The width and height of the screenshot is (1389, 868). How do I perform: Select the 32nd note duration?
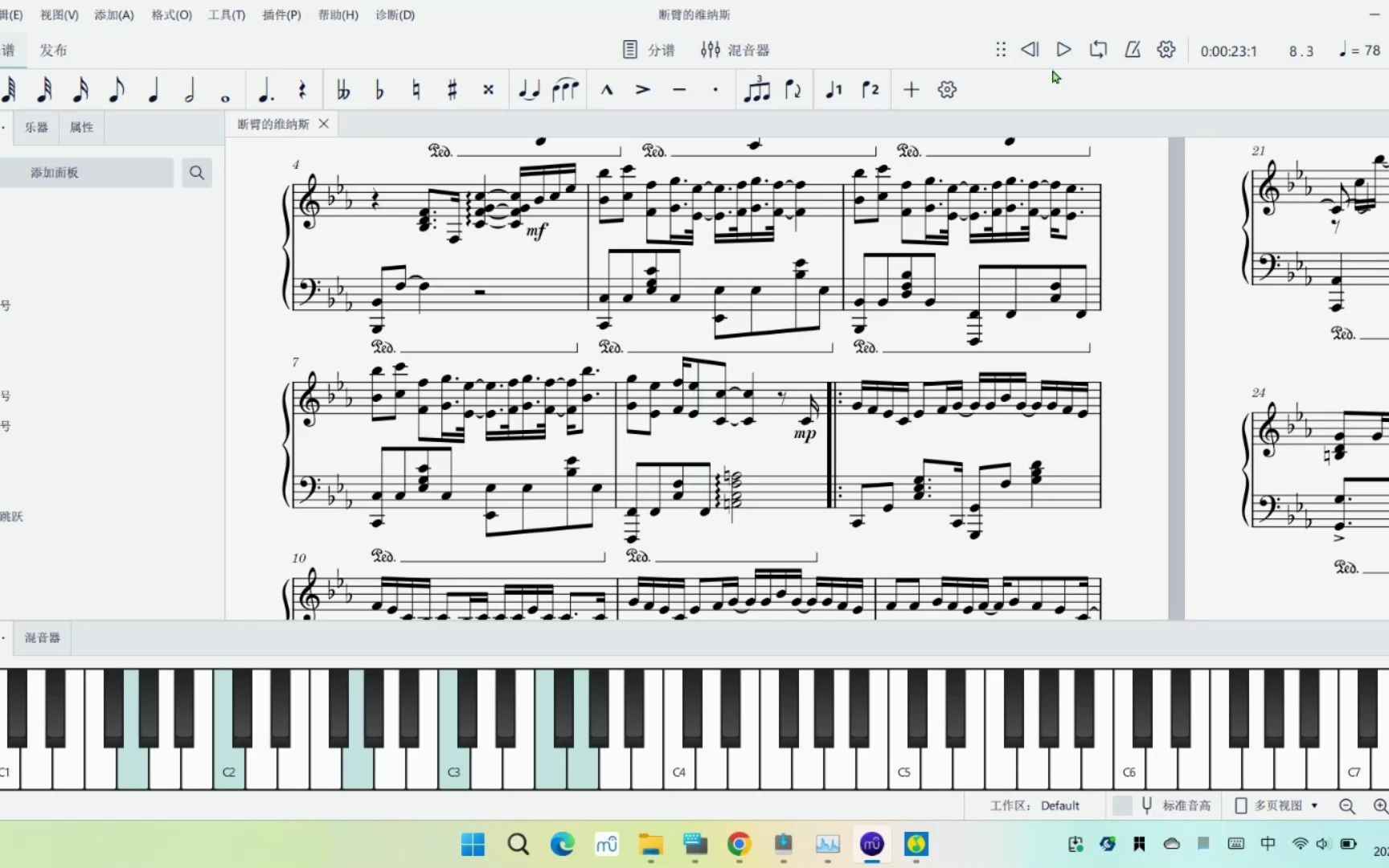[x=44, y=89]
